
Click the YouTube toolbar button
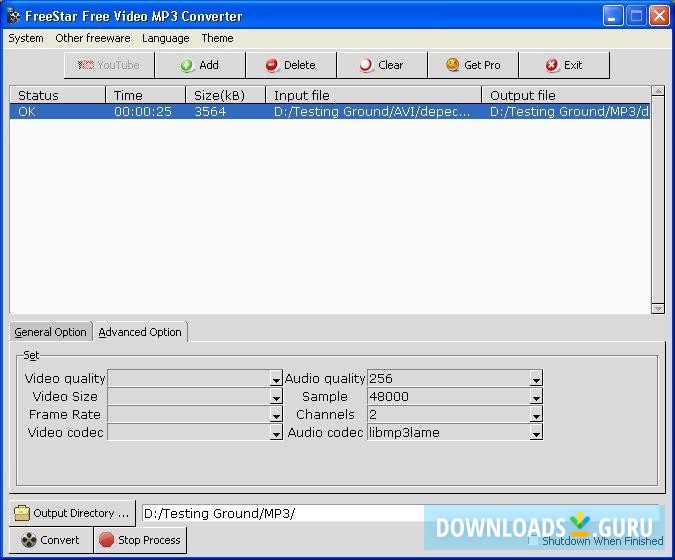click(109, 65)
